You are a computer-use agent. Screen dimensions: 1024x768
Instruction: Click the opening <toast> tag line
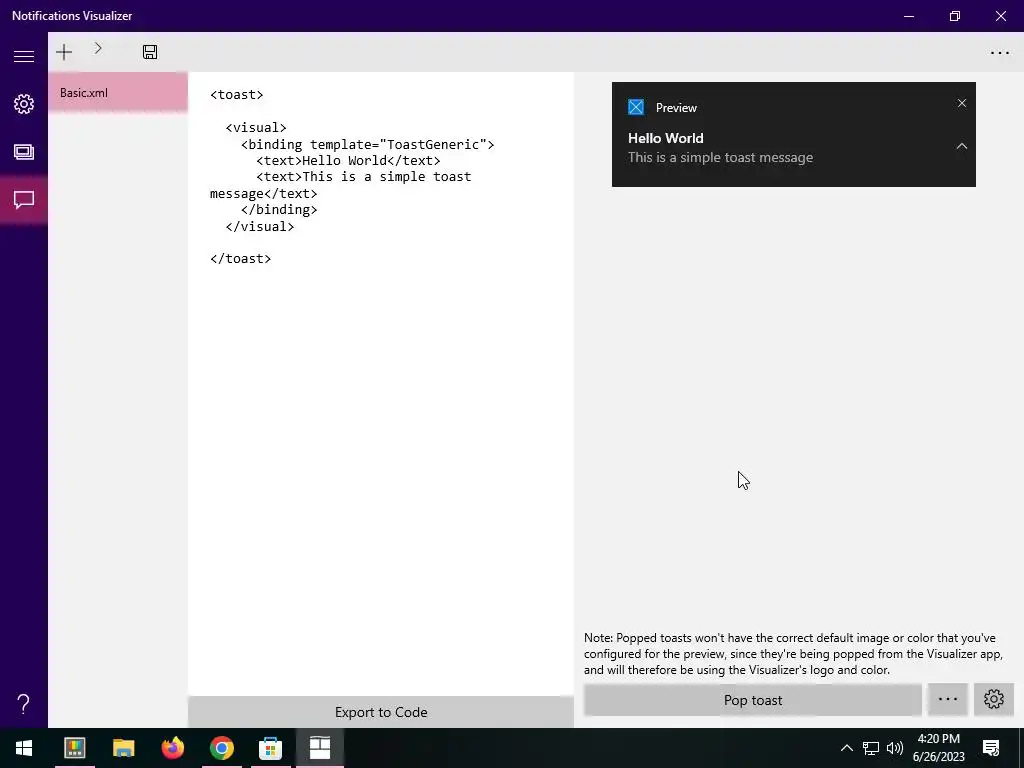(236, 95)
